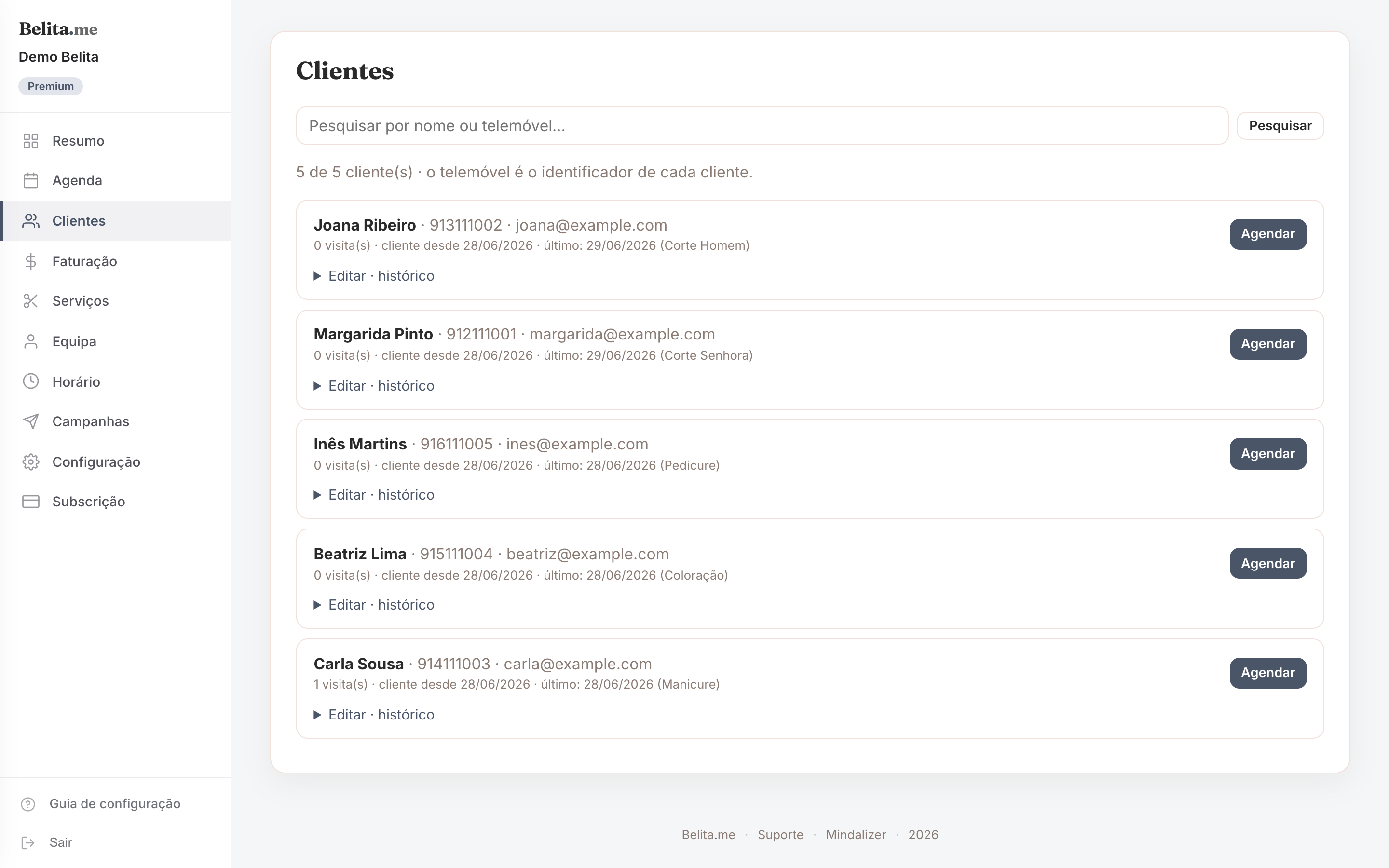The image size is (1389, 868).
Task: Click the Clientes people icon
Action: click(30, 221)
